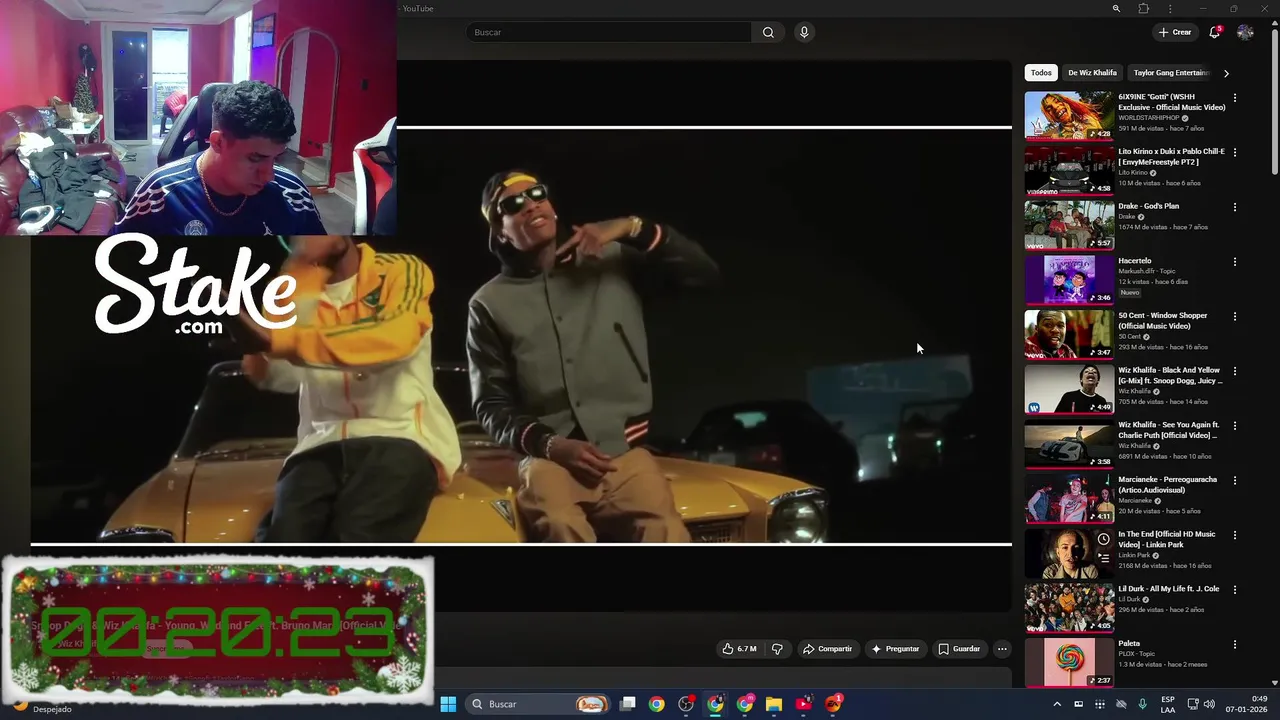Image resolution: width=1280 pixels, height=720 pixels.
Task: Open the Windows Start menu
Action: click(448, 704)
